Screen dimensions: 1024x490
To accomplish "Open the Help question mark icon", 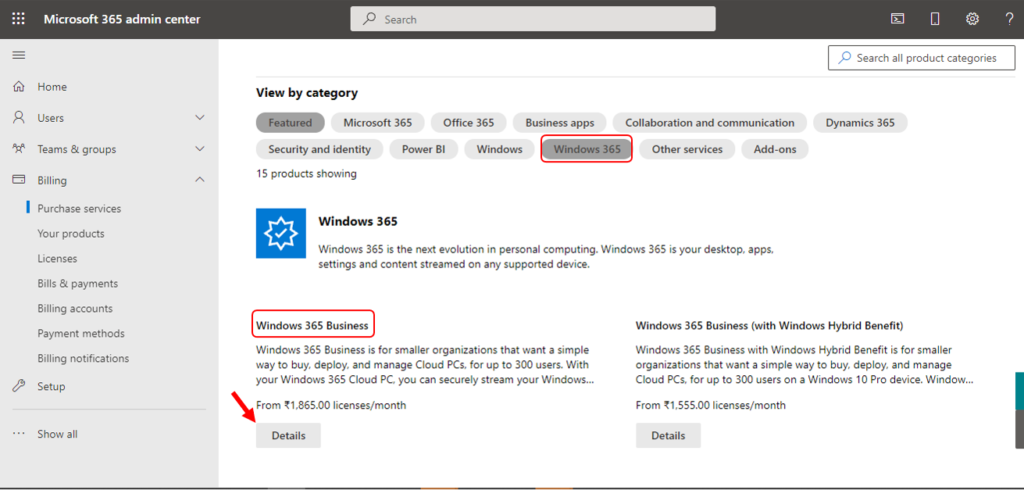I will point(1010,19).
